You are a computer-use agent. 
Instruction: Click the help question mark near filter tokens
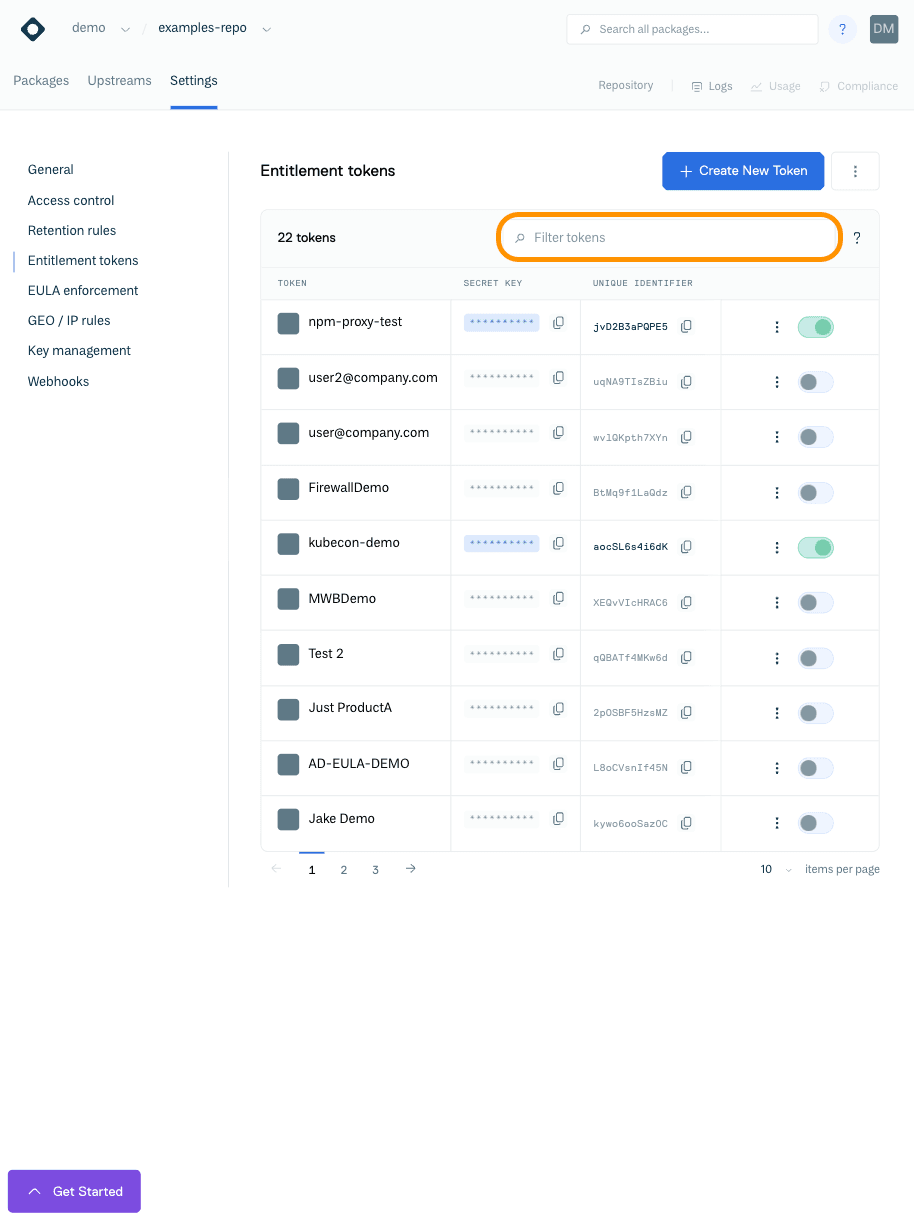(857, 238)
